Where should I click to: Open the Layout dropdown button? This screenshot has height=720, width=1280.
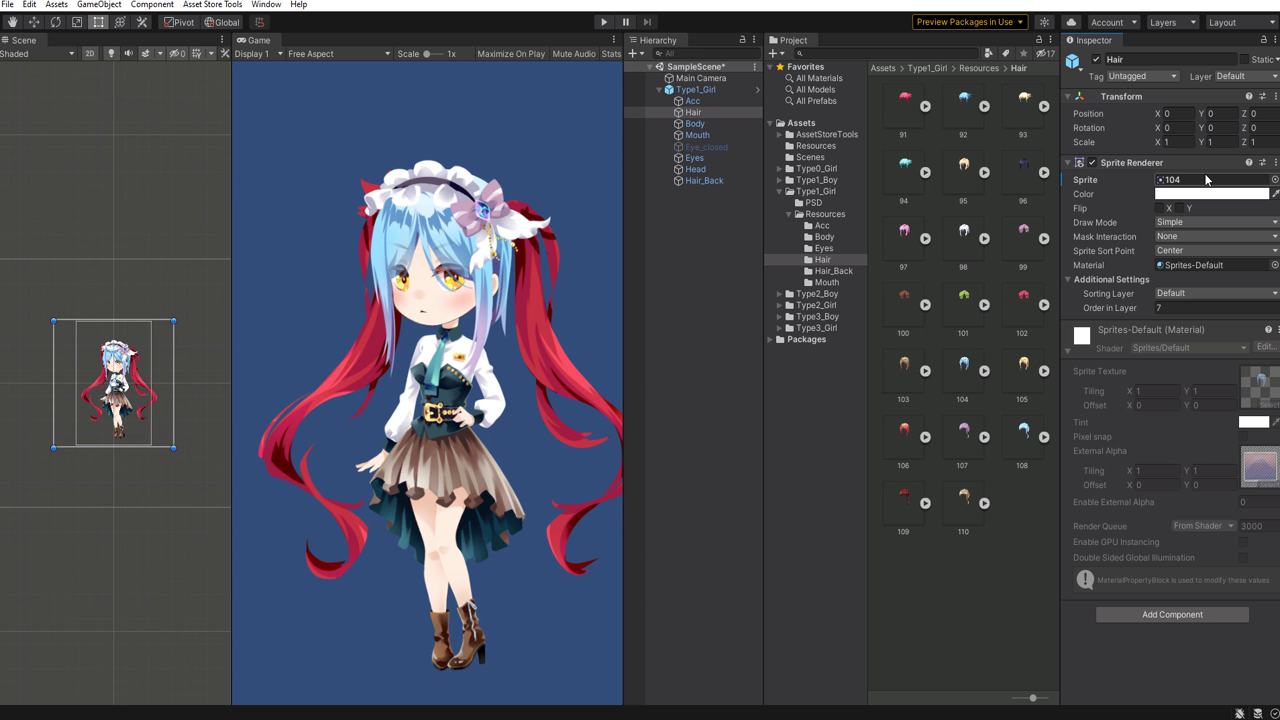click(x=1241, y=22)
